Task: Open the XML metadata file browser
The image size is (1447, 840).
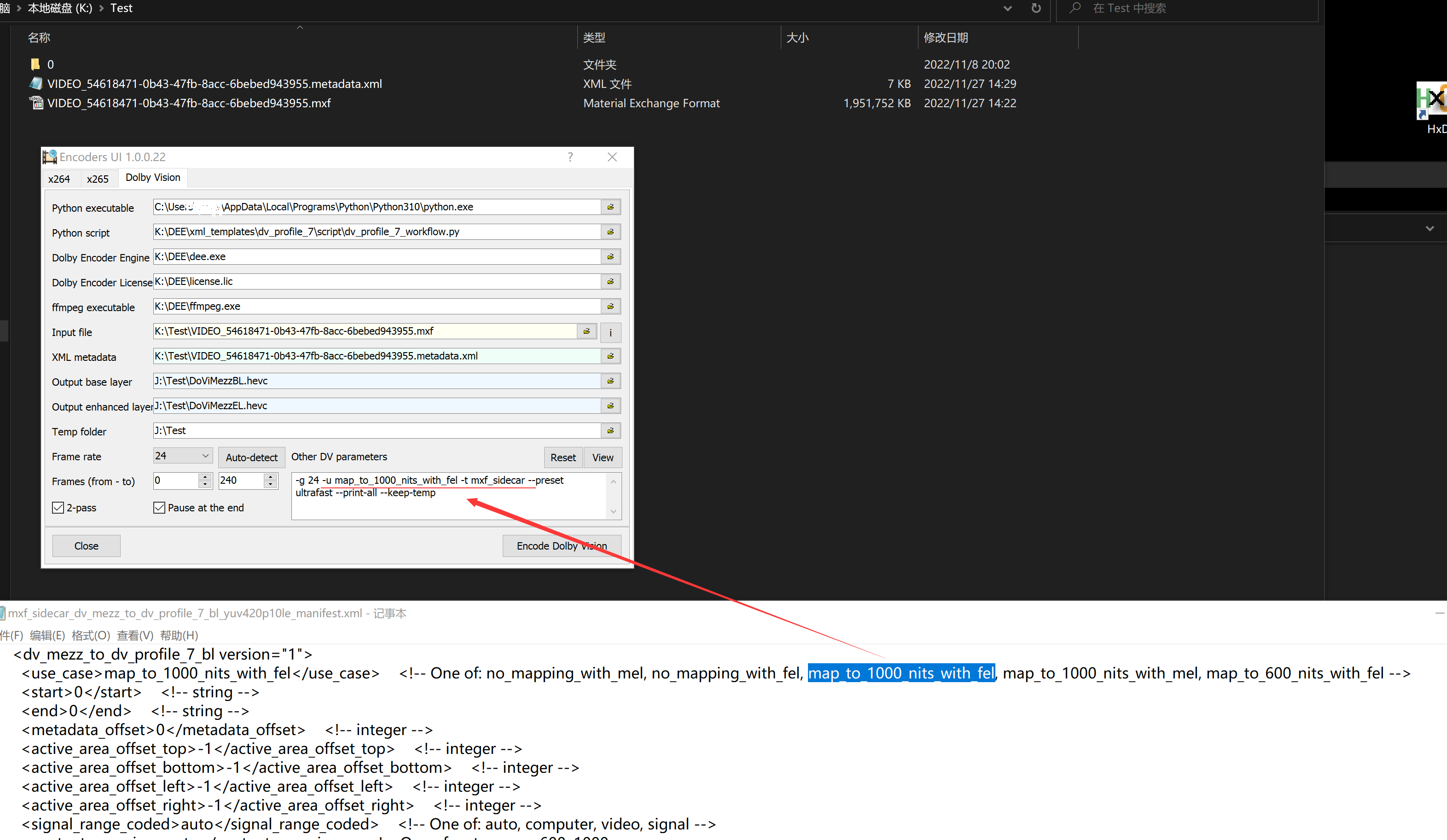Action: 610,356
